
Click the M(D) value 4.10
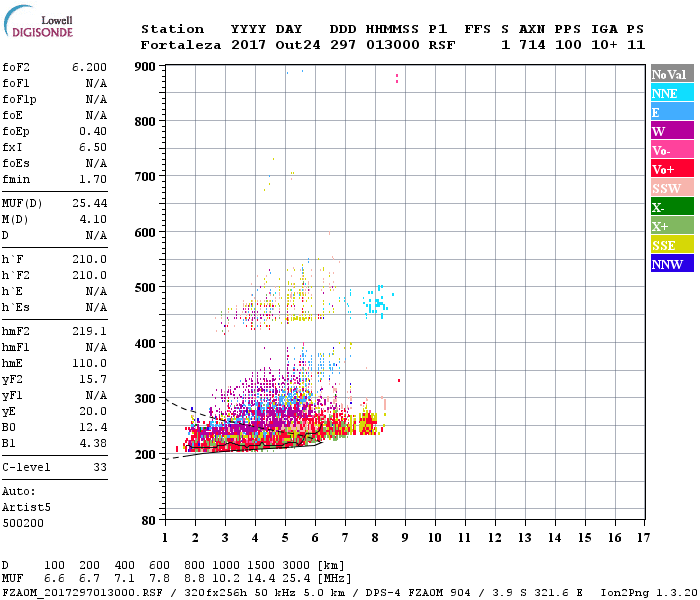[93, 219]
